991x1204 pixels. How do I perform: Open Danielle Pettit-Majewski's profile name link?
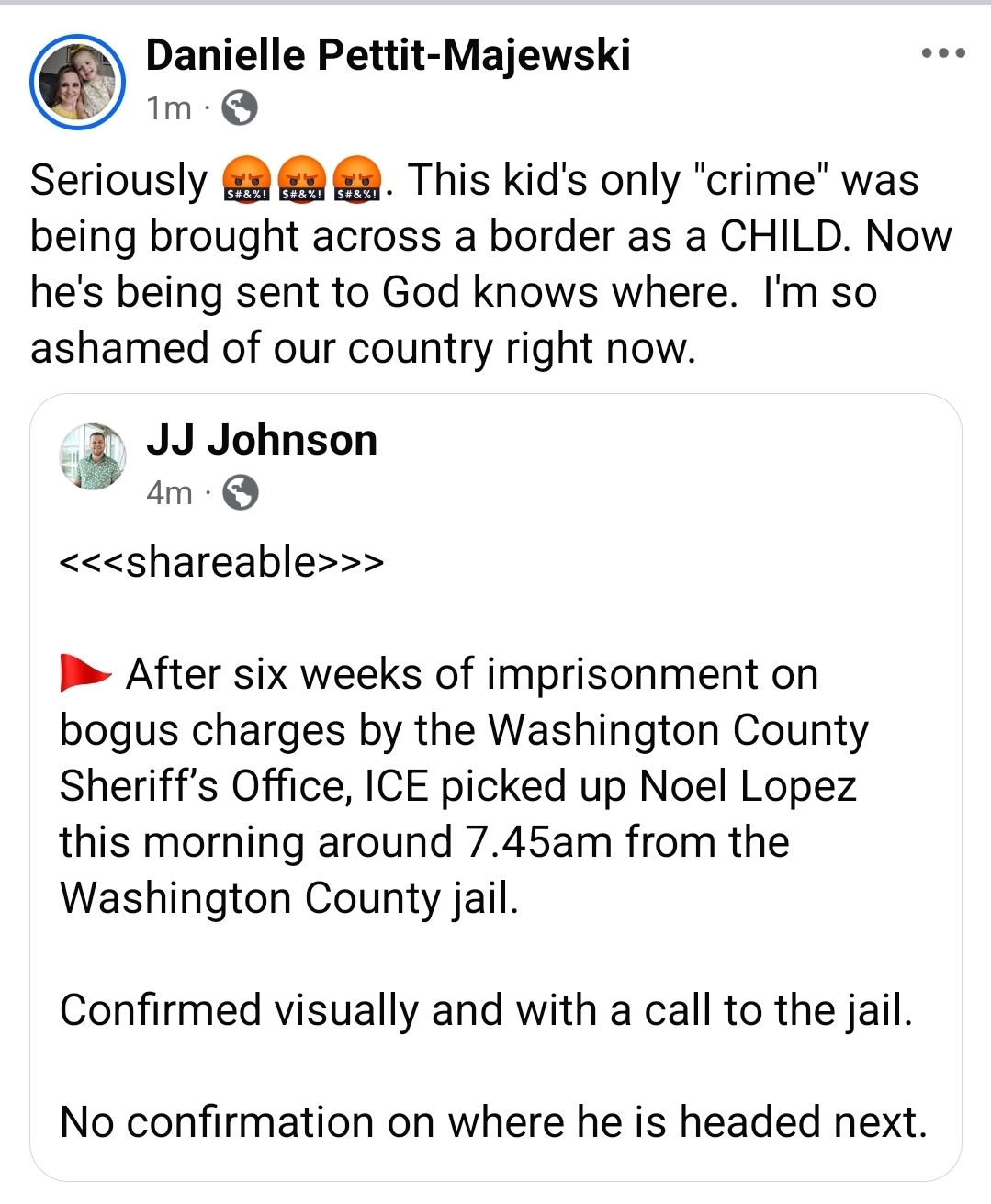pos(388,55)
